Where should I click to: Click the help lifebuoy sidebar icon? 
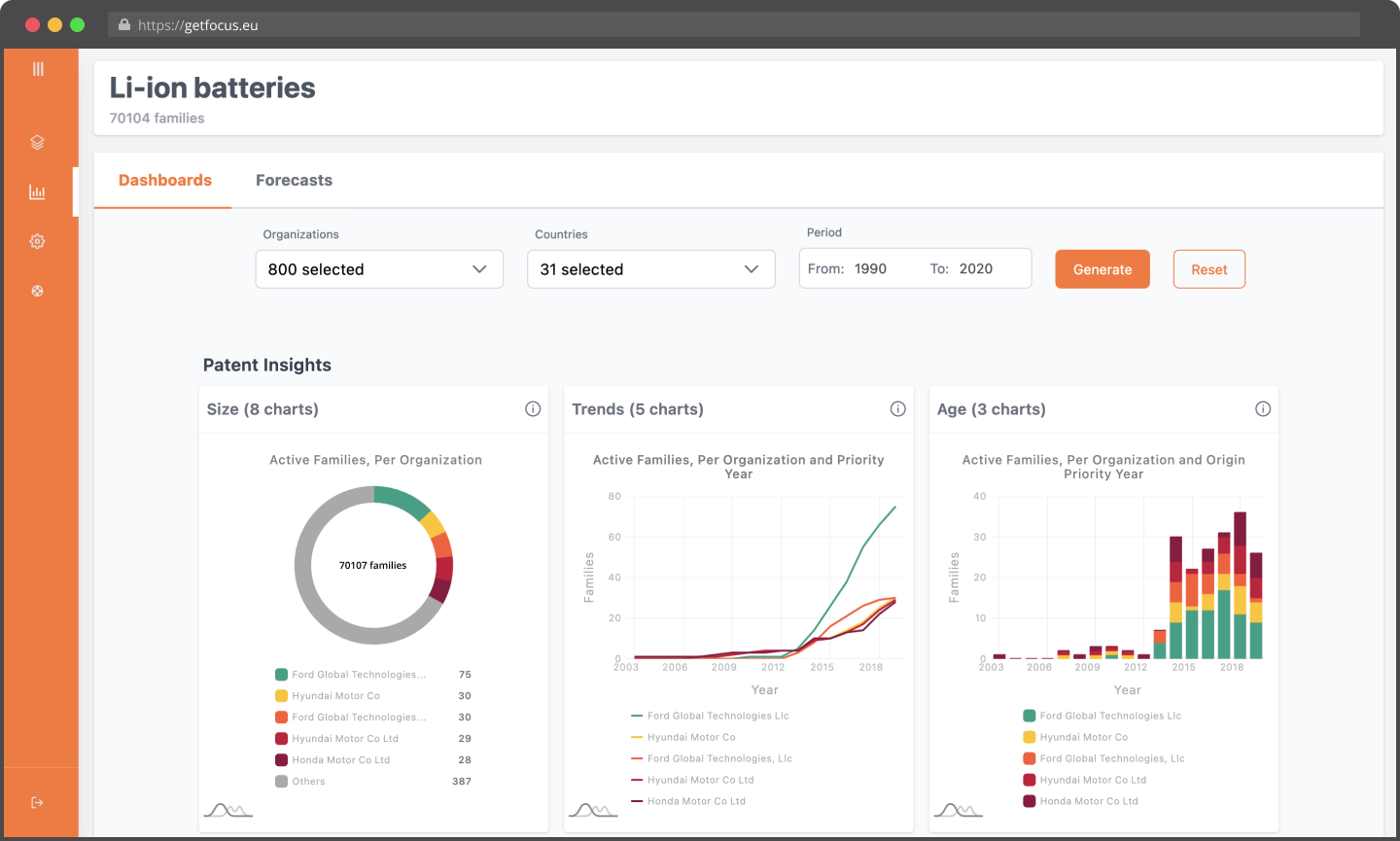37,291
